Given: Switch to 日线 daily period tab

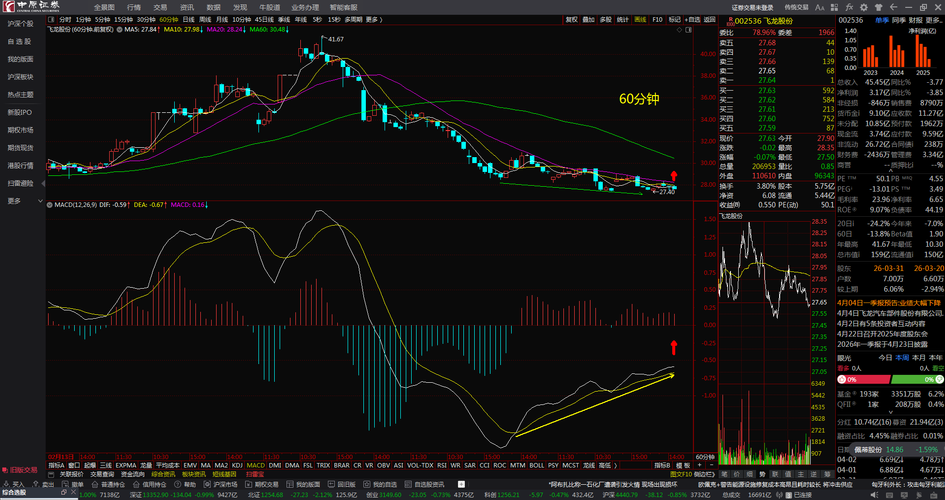Looking at the screenshot, I should click(x=188, y=20).
